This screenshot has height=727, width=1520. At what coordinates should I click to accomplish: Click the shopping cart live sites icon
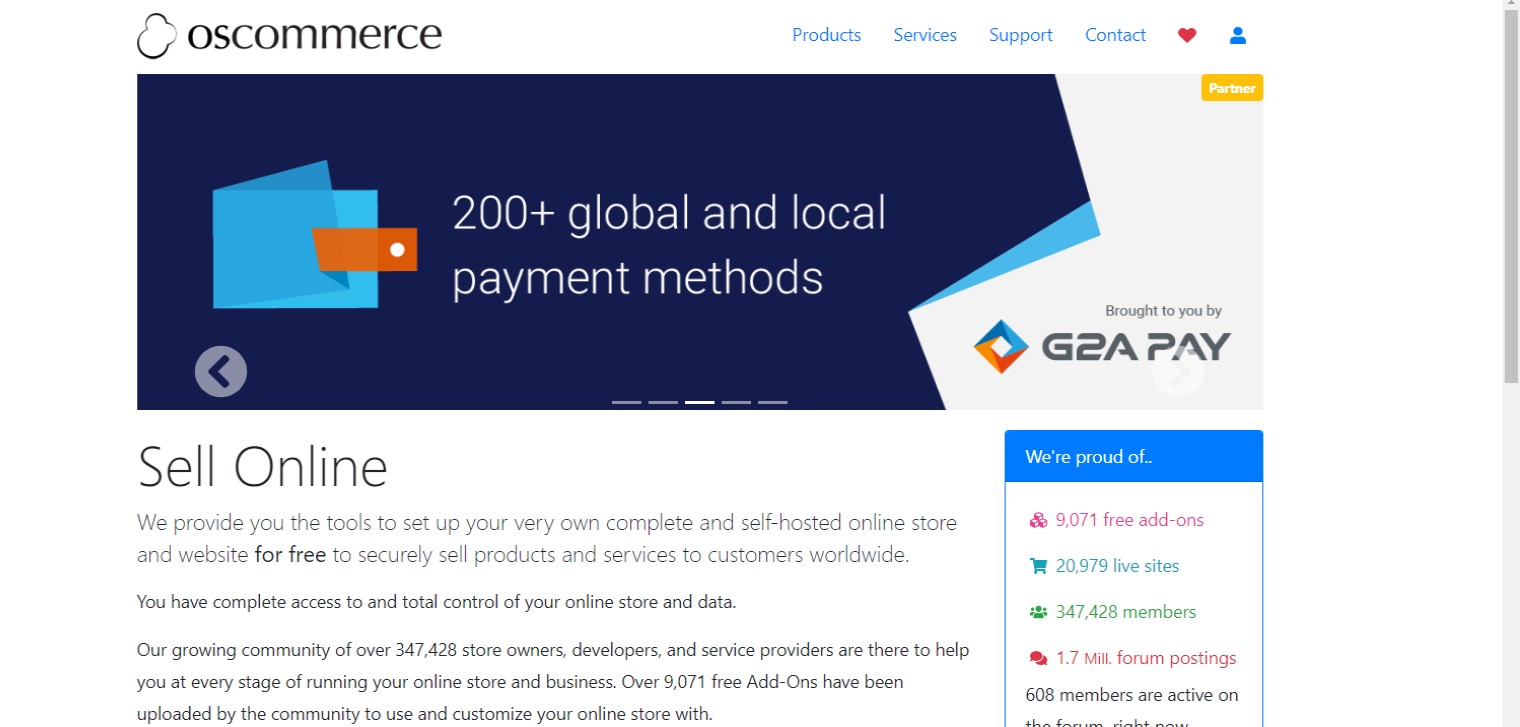point(1038,566)
